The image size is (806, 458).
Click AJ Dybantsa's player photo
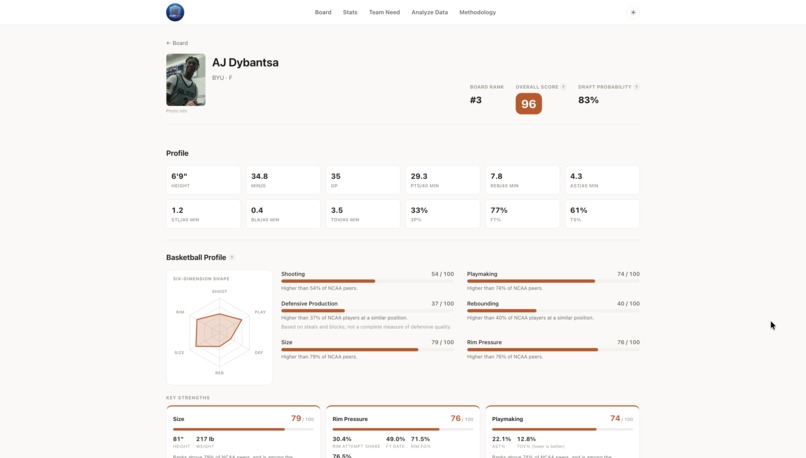186,80
